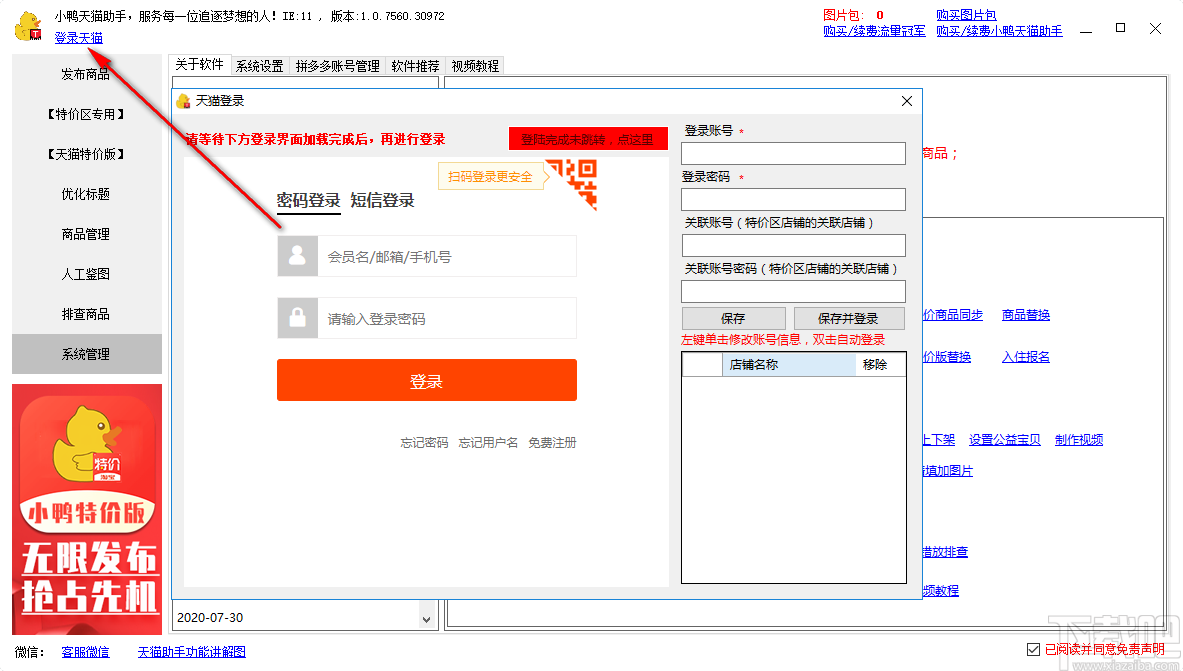Click 保存并登录 button
1183x671 pixels.
(x=849, y=319)
